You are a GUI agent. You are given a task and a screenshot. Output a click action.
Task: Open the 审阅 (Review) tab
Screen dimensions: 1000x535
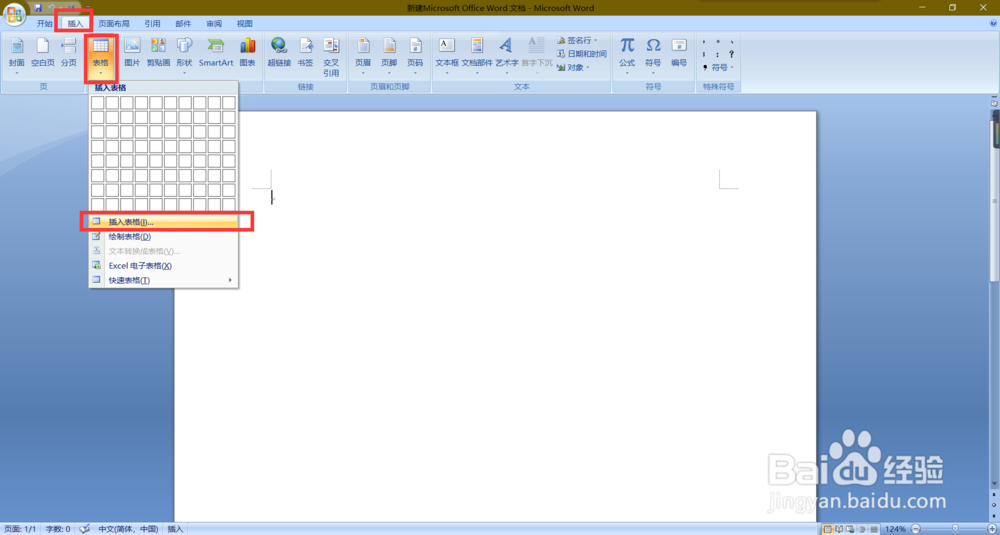(214, 24)
